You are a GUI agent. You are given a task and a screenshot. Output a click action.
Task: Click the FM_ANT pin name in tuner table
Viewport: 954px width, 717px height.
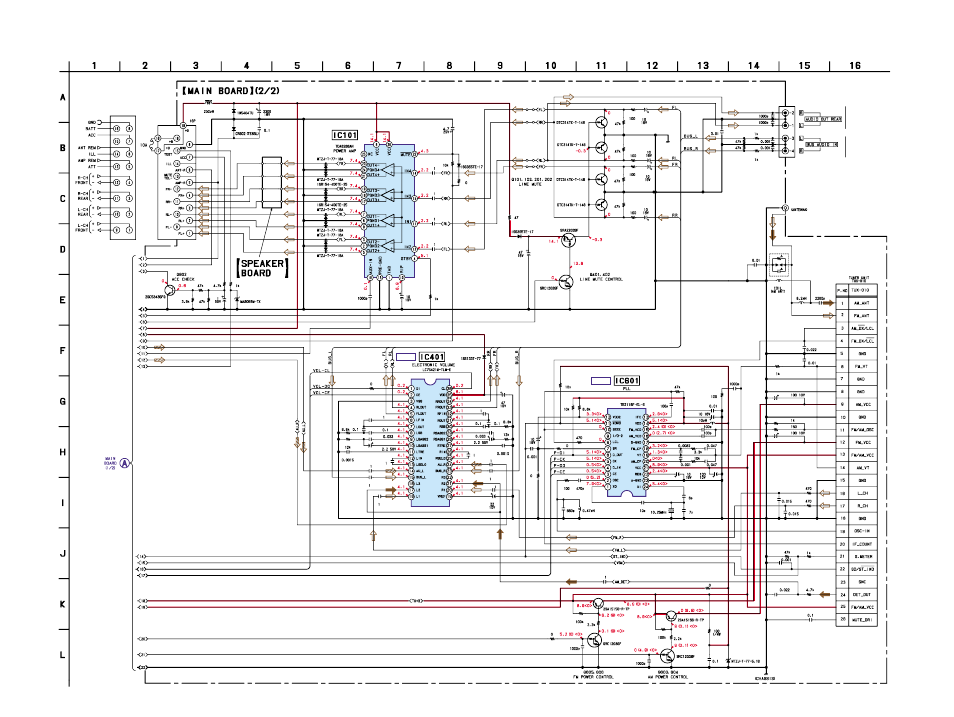pyautogui.click(x=862, y=315)
